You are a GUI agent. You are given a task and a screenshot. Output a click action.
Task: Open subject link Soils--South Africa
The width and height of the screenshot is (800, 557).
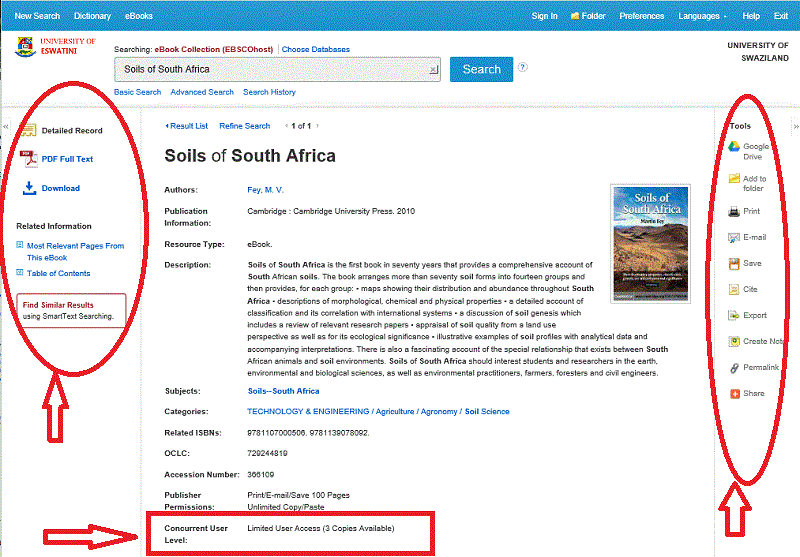click(283, 391)
